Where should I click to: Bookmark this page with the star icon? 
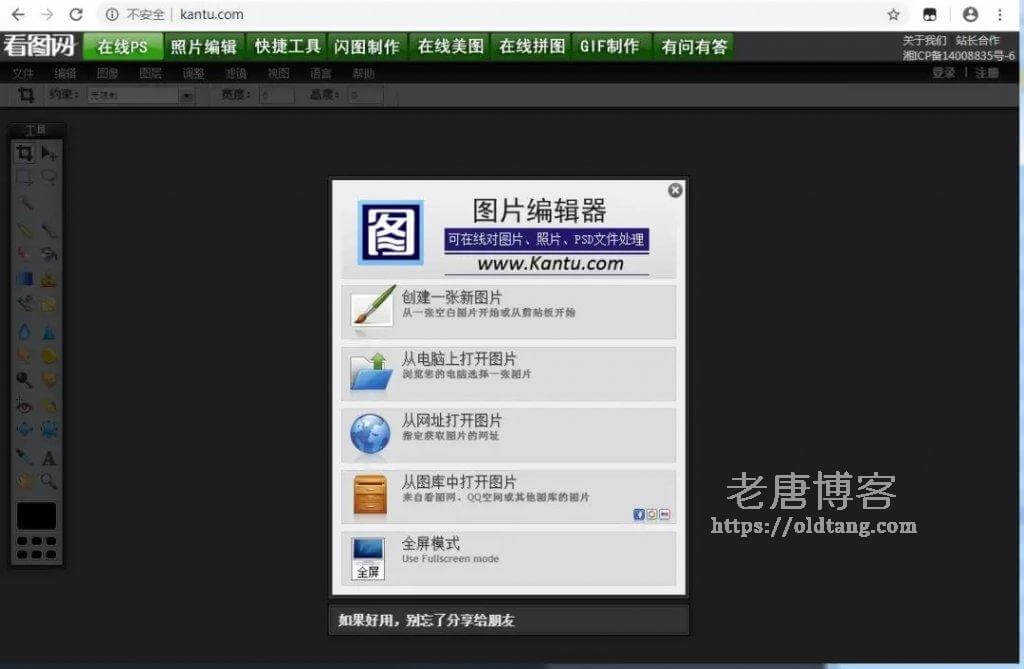(893, 15)
